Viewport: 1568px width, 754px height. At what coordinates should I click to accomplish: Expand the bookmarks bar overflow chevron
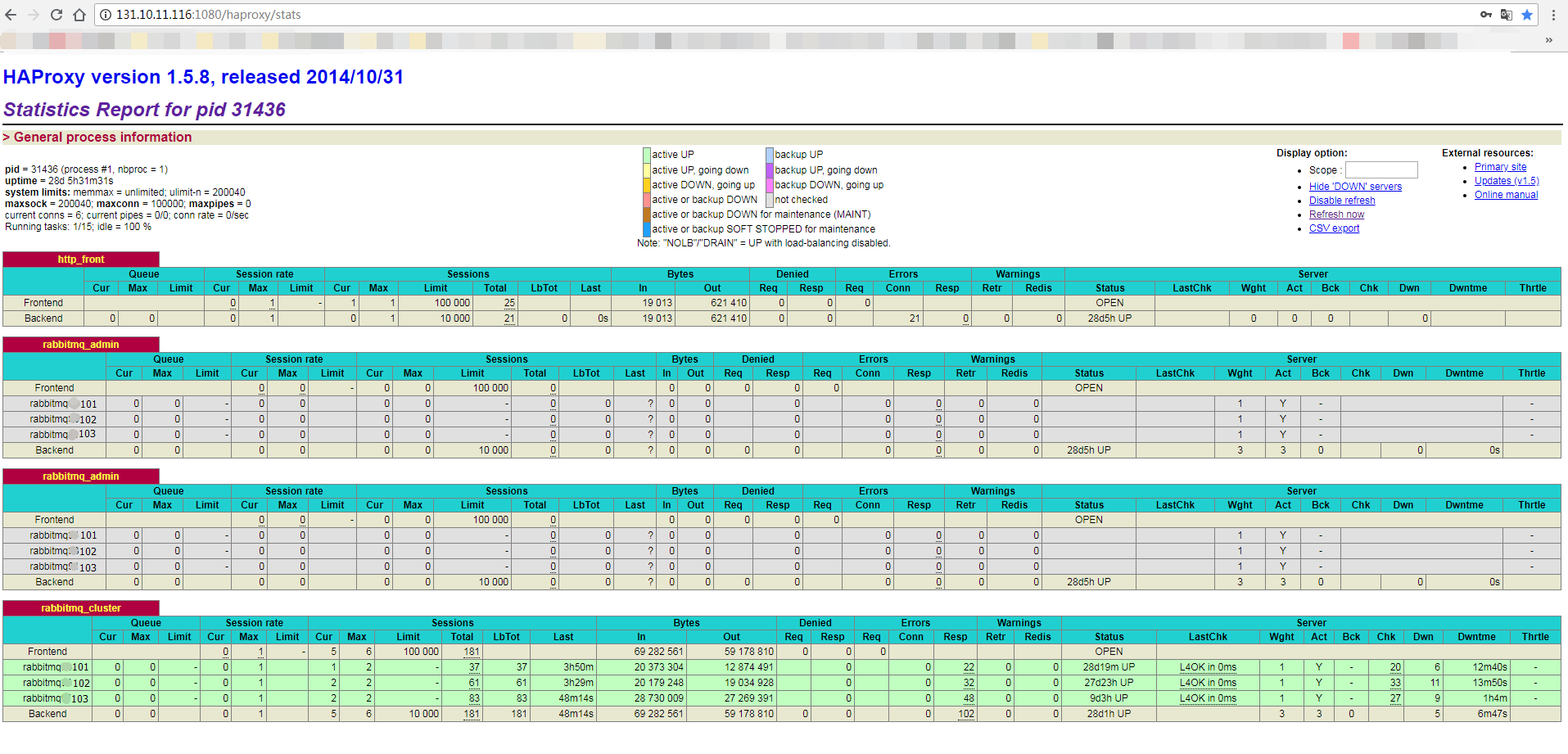tap(1549, 40)
